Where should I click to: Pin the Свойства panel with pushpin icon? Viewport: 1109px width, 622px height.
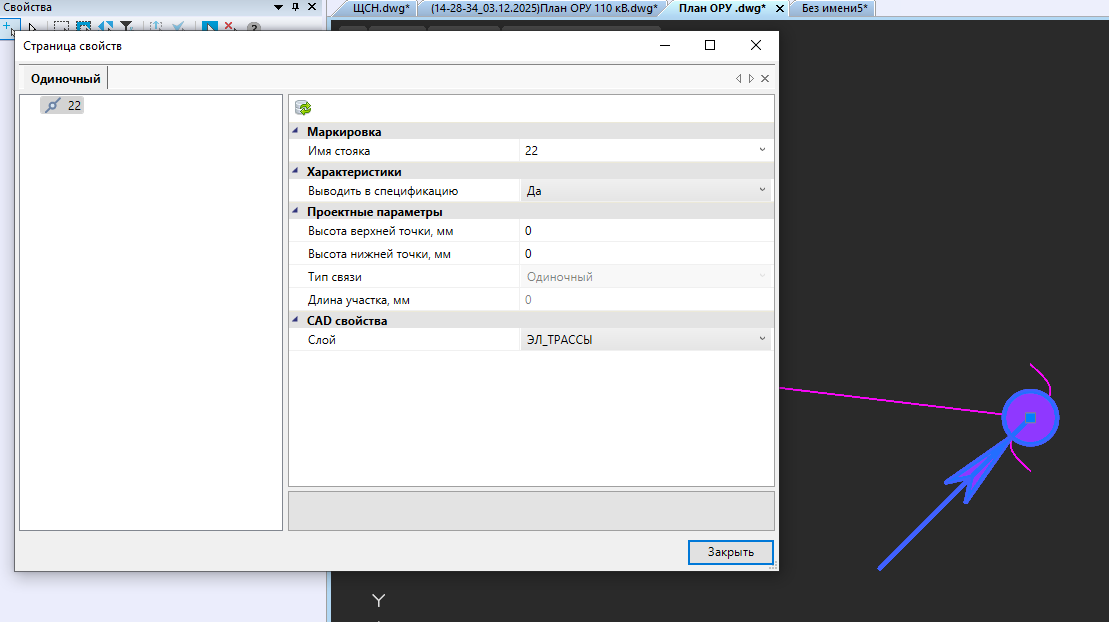[293, 7]
